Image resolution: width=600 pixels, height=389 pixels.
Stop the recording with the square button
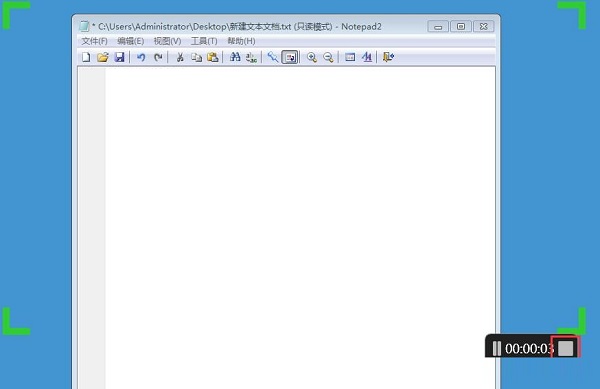[x=566, y=348]
